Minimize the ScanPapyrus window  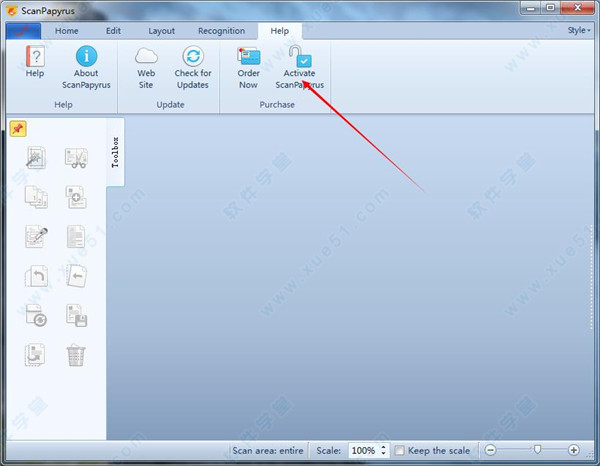531,8
